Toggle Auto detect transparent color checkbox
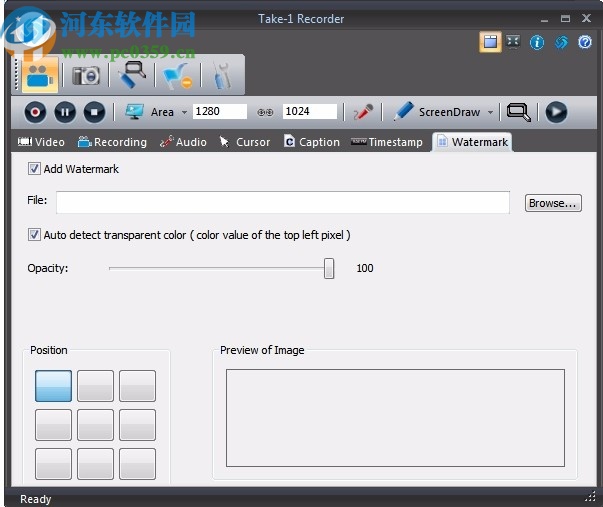Image resolution: width=603 pixels, height=507 pixels. pyautogui.click(x=34, y=235)
